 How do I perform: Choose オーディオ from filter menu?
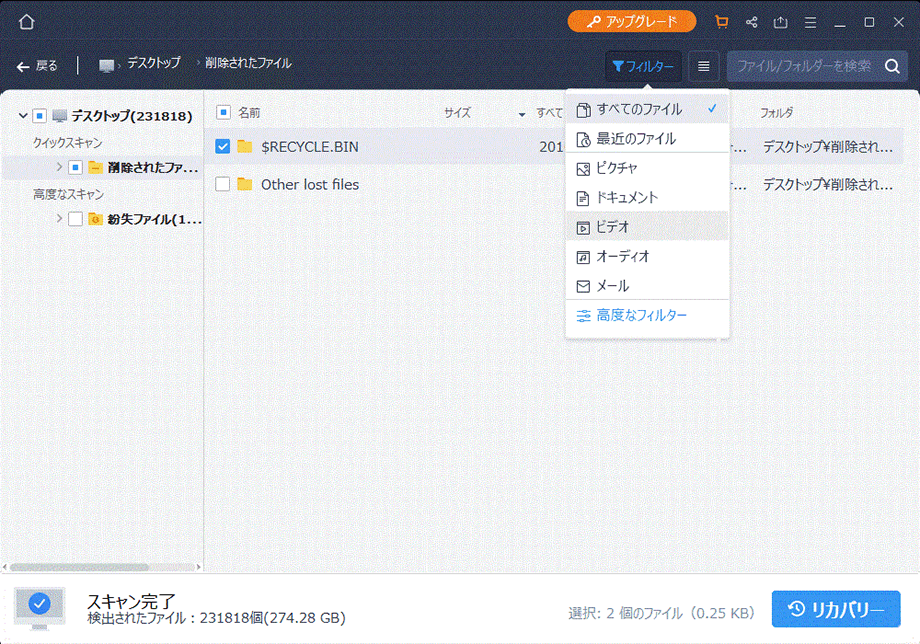[x=647, y=256]
